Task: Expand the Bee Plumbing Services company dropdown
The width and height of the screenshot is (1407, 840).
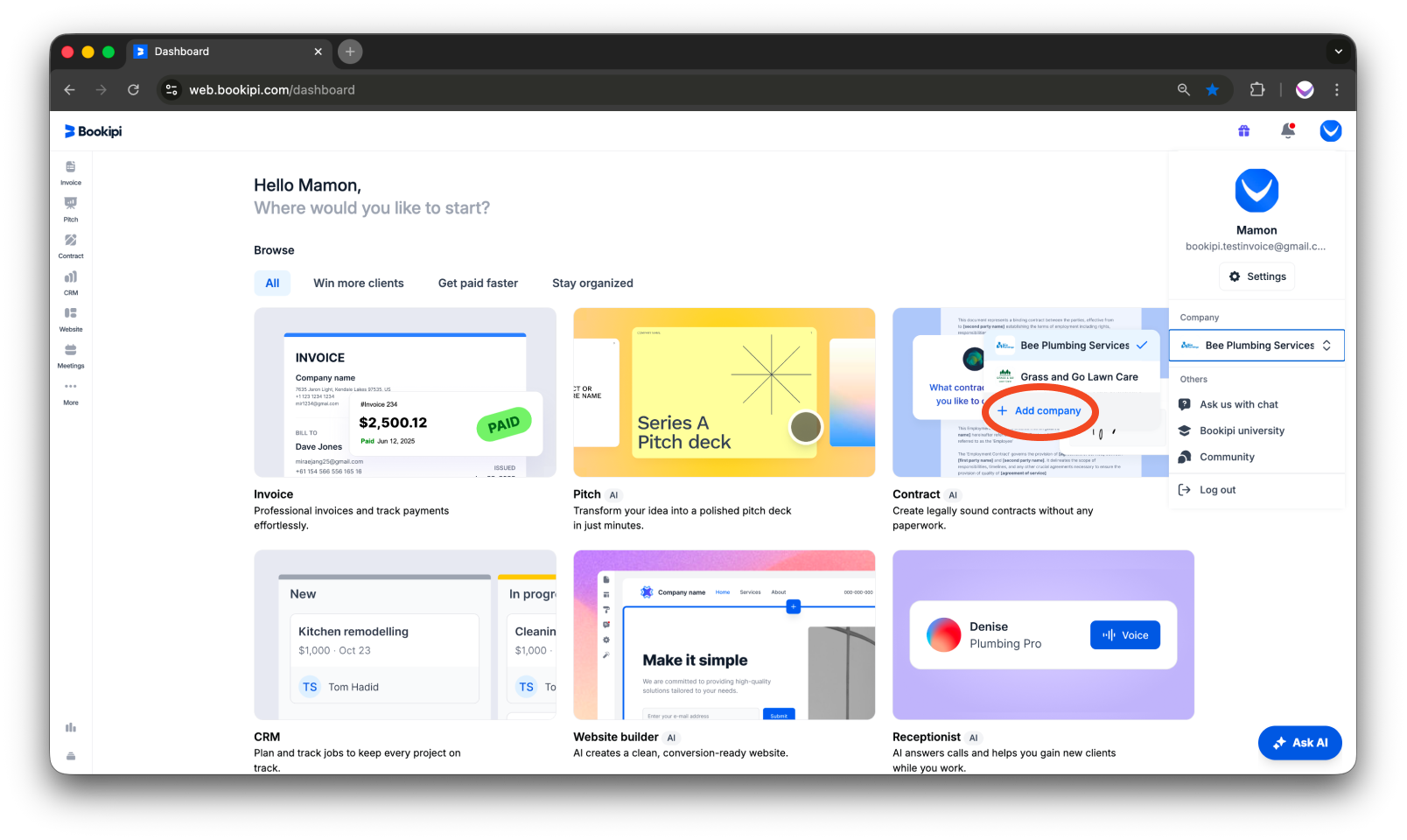Action: click(1256, 345)
